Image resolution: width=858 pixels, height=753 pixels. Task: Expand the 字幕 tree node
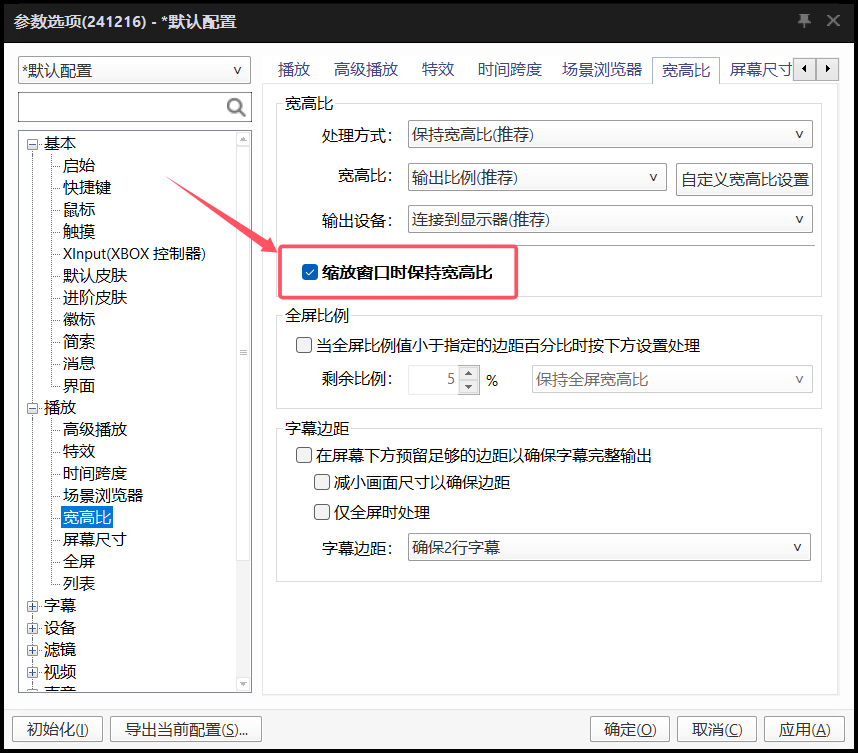point(33,606)
